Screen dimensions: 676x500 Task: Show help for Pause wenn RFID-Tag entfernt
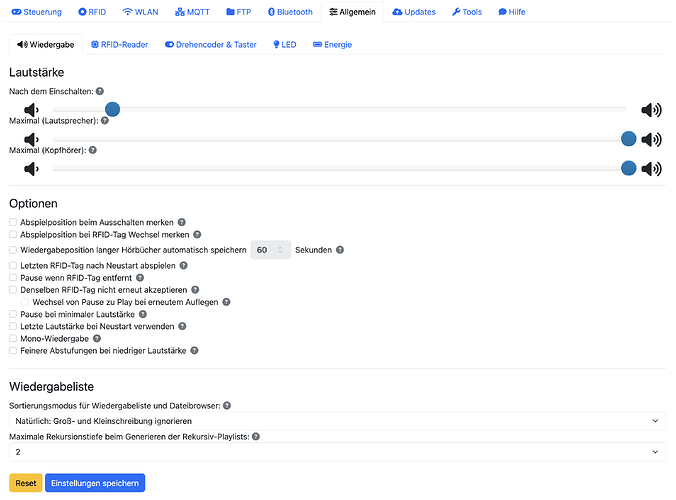[x=140, y=278]
